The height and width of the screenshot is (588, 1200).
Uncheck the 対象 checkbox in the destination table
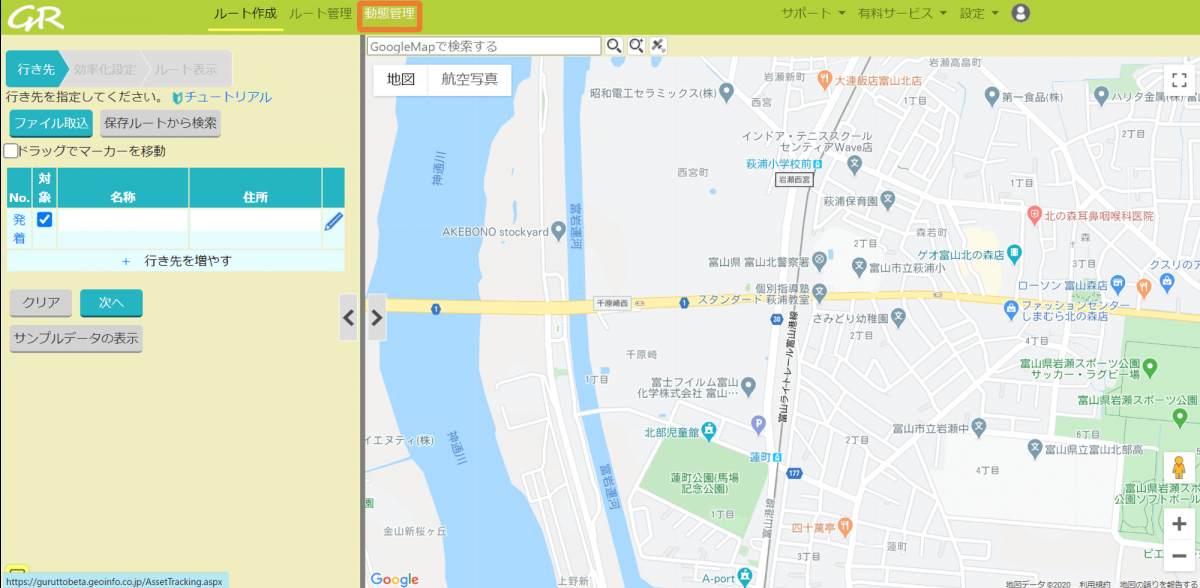(44, 218)
